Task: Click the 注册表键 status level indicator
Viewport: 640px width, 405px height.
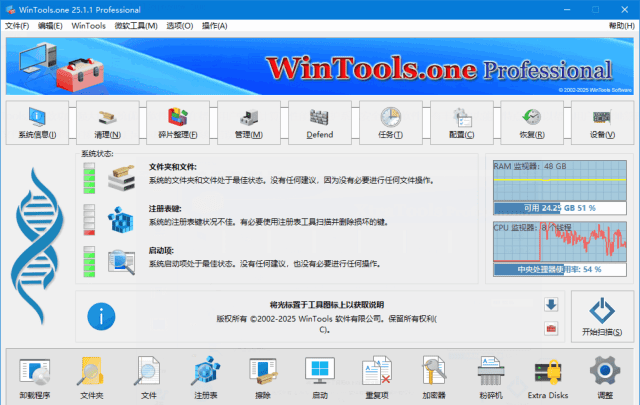Action: [x=89, y=220]
